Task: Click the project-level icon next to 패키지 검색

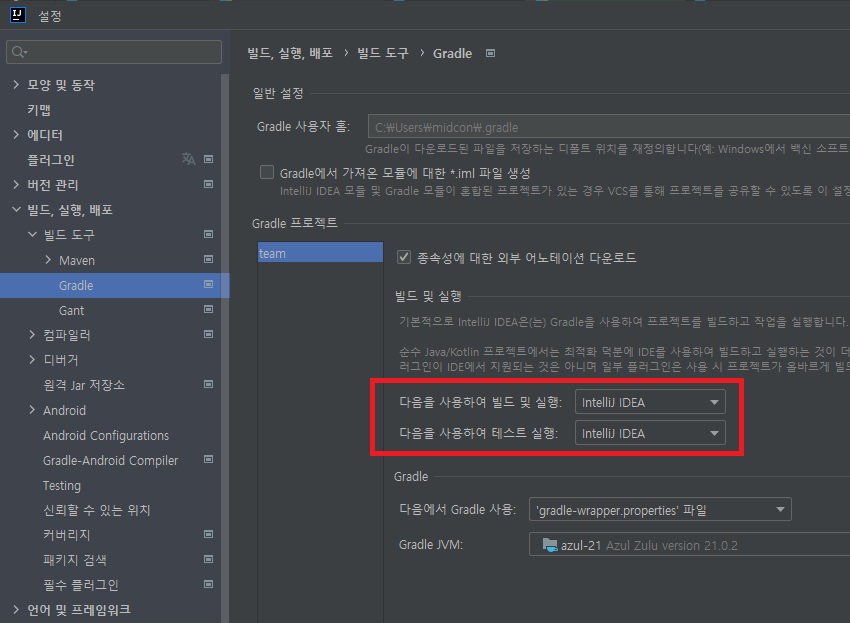Action: [x=208, y=559]
